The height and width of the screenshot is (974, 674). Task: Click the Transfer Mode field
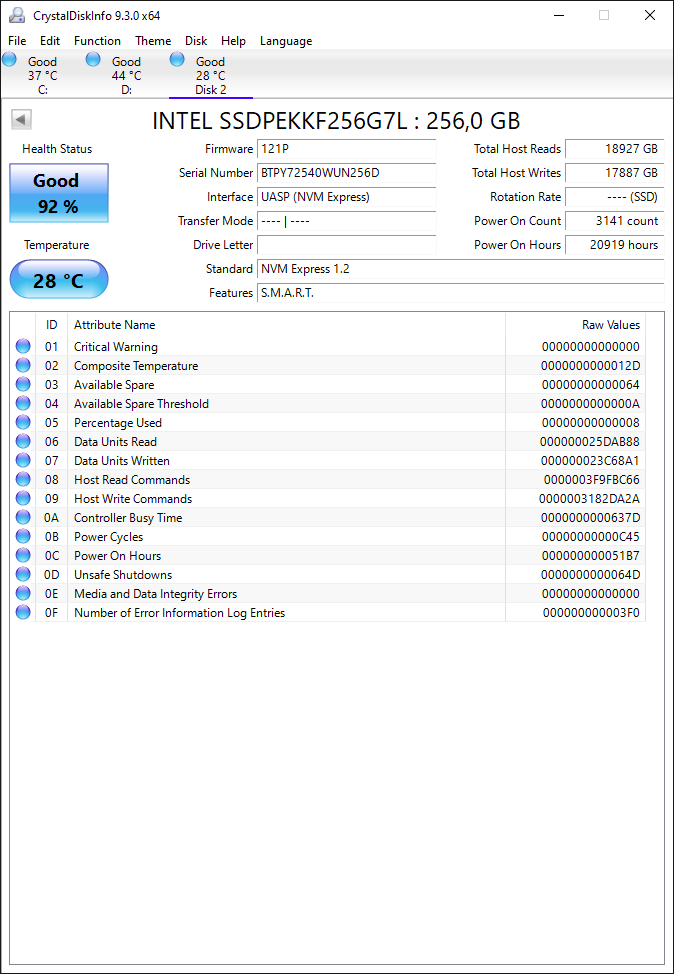pos(347,221)
